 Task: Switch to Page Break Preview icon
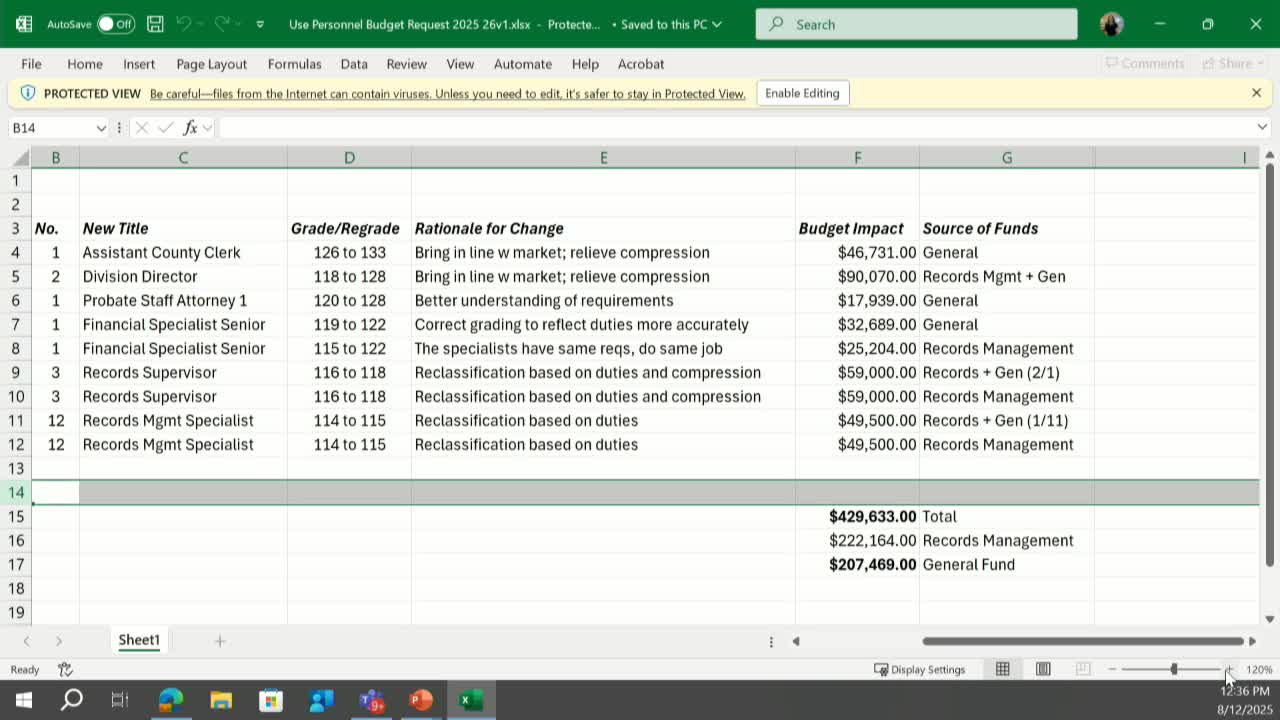point(1083,669)
